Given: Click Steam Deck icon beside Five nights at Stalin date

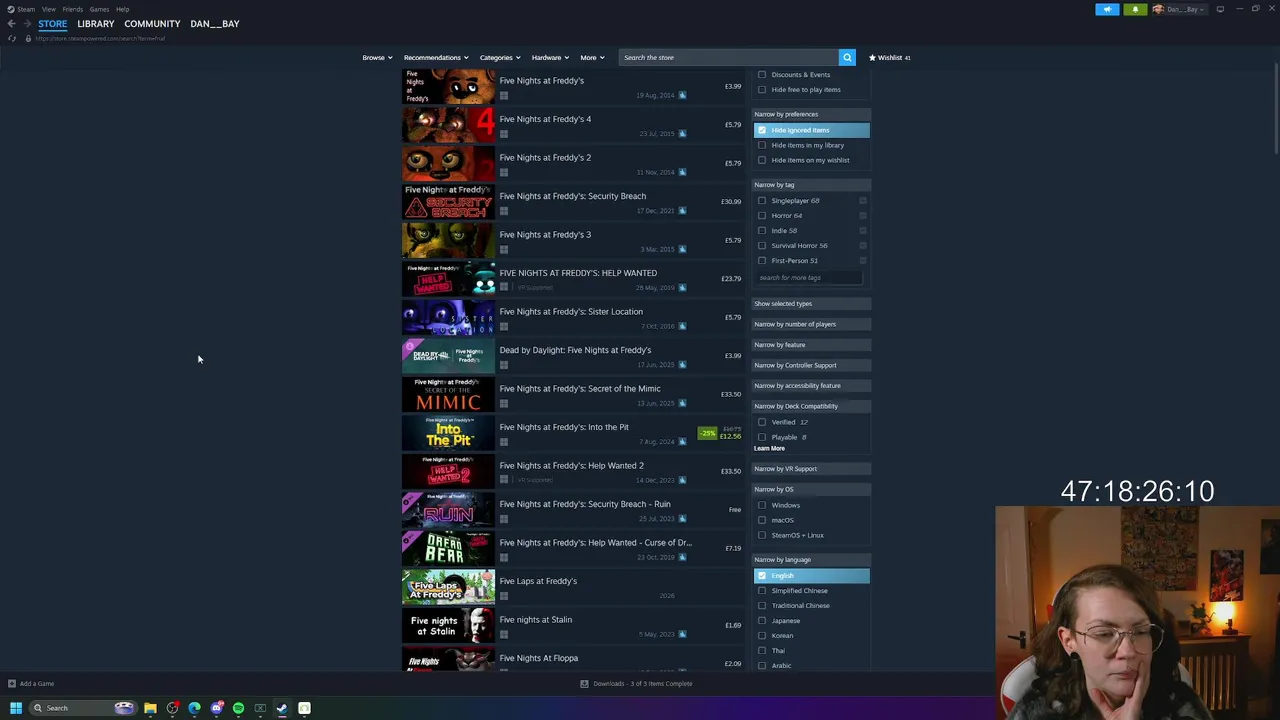Looking at the screenshot, I should (682, 634).
